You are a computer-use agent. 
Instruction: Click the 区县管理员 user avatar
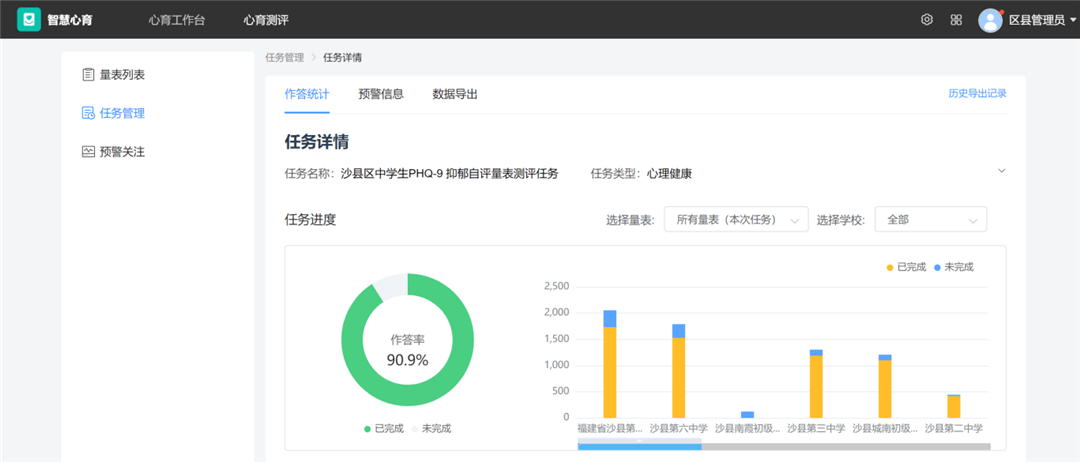tap(990, 20)
